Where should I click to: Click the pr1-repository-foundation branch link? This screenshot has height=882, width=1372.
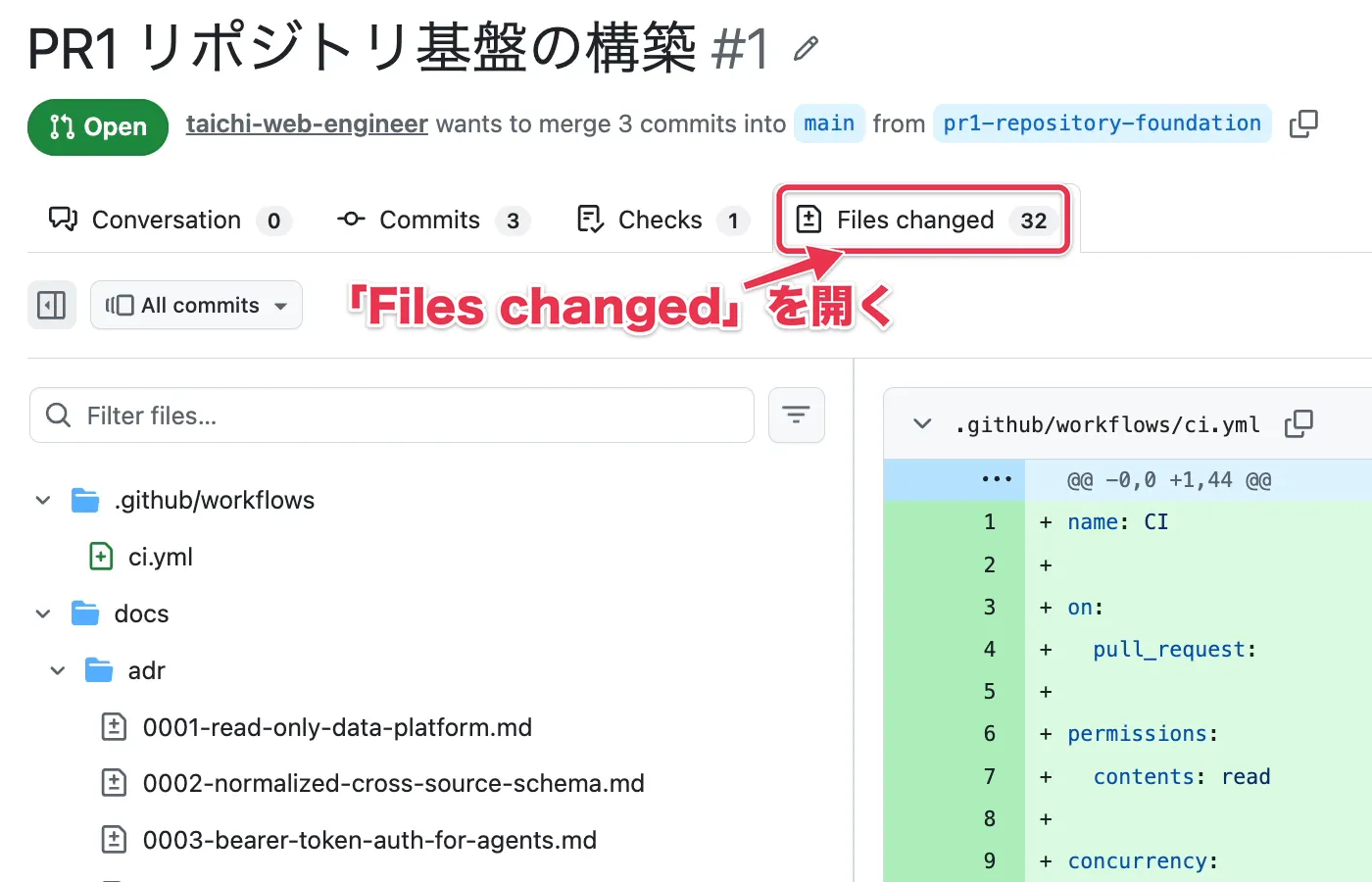(x=1102, y=123)
